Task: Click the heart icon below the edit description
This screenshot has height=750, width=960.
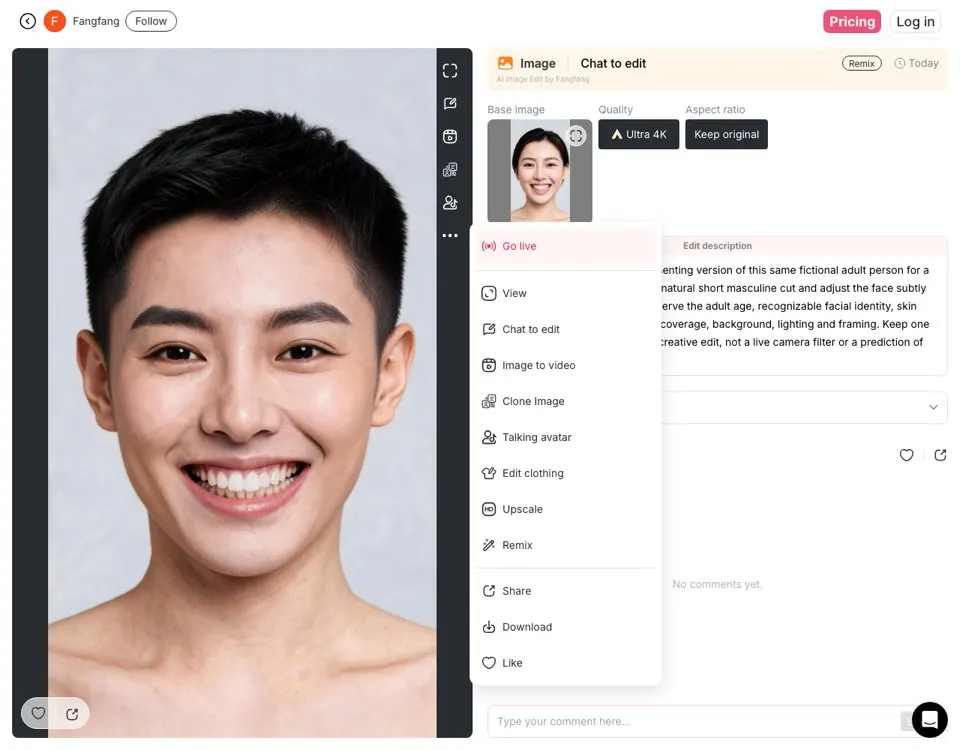Action: (906, 455)
